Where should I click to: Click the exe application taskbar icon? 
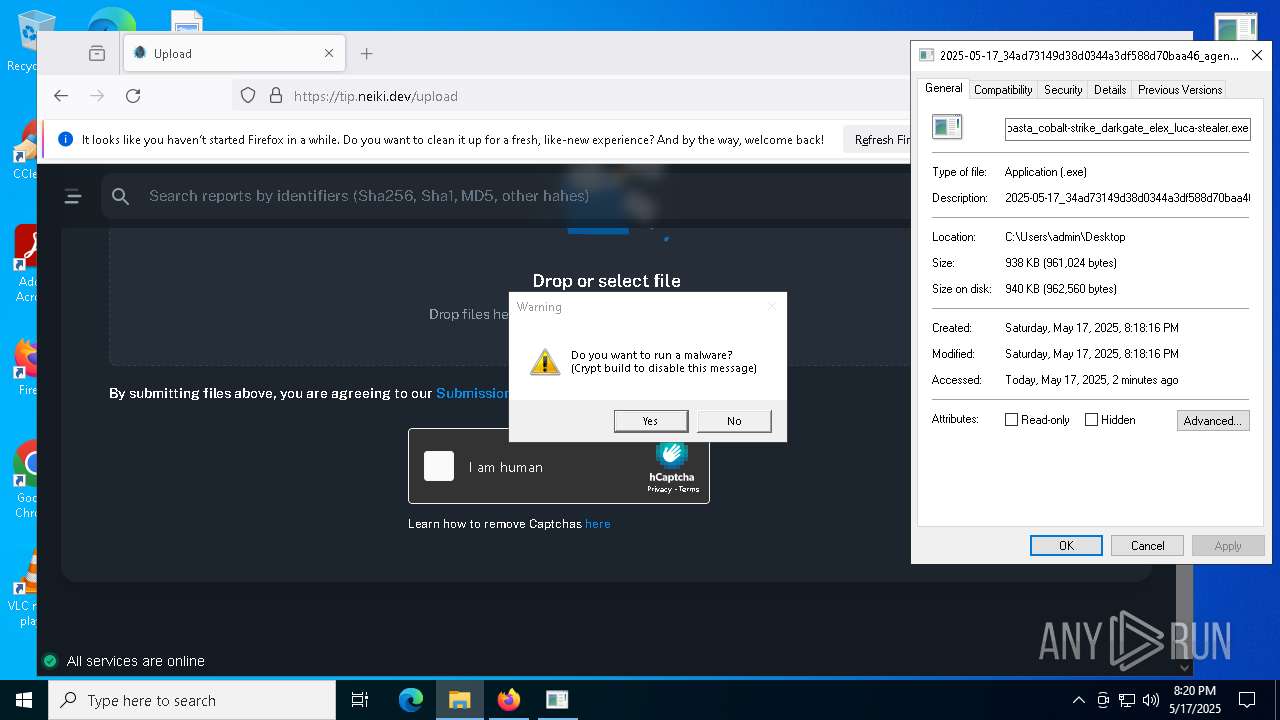pos(557,700)
